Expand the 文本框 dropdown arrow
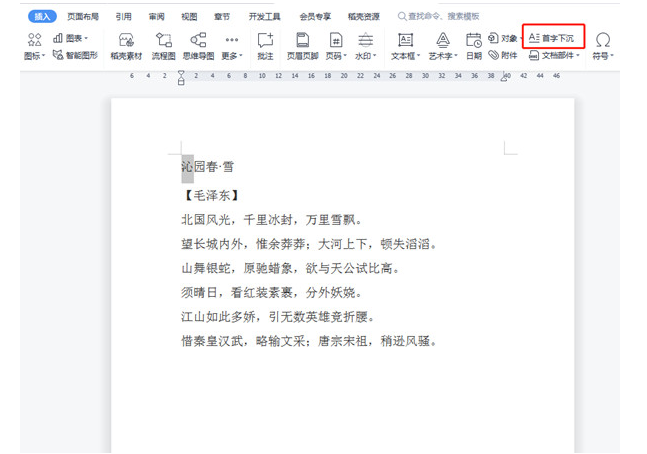The image size is (647, 454). pos(418,55)
